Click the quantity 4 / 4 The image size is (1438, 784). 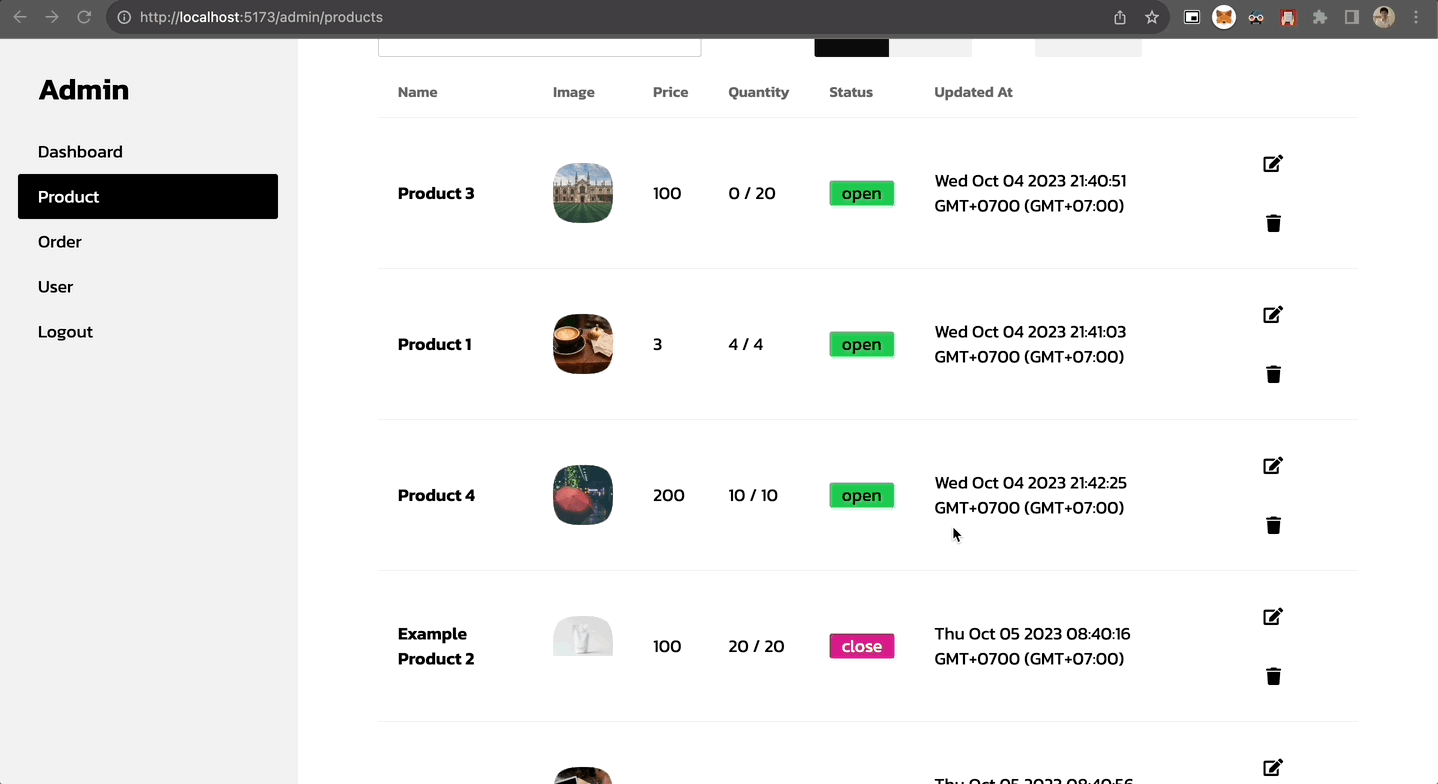(x=746, y=345)
